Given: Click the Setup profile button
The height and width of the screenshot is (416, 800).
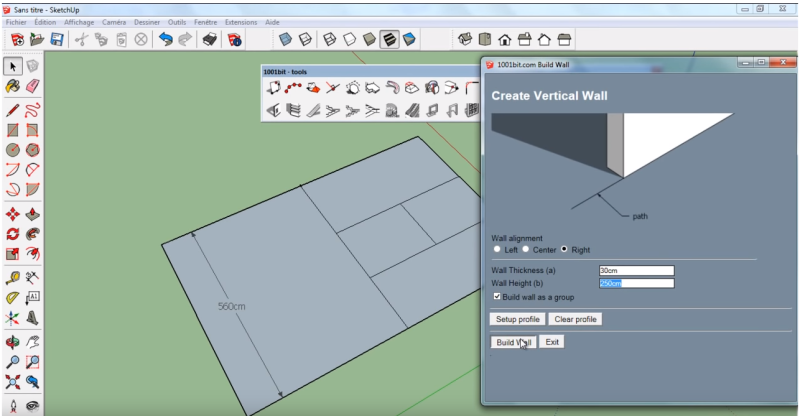Looking at the screenshot, I should coord(518,319).
